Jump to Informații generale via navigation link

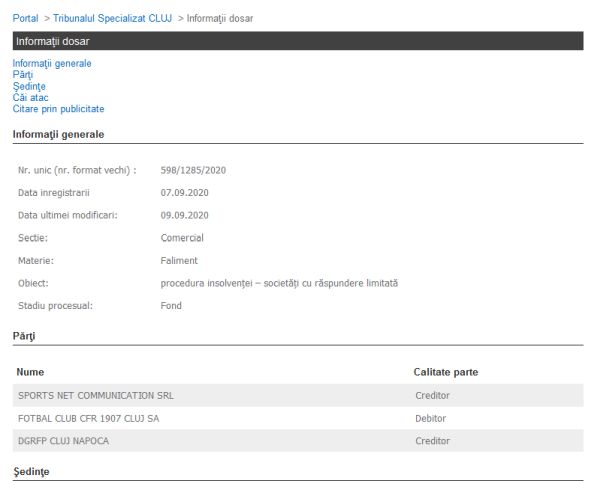(52, 63)
